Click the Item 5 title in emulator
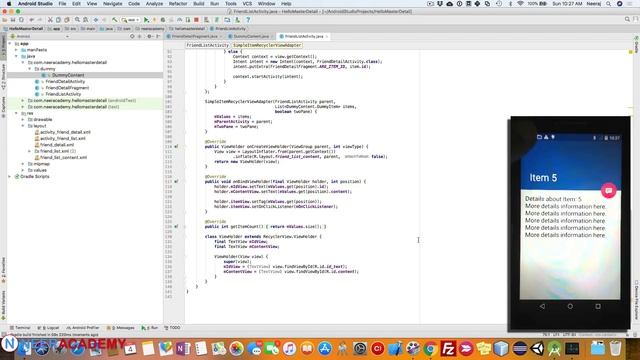This screenshot has height=360, width=640. pos(543,178)
